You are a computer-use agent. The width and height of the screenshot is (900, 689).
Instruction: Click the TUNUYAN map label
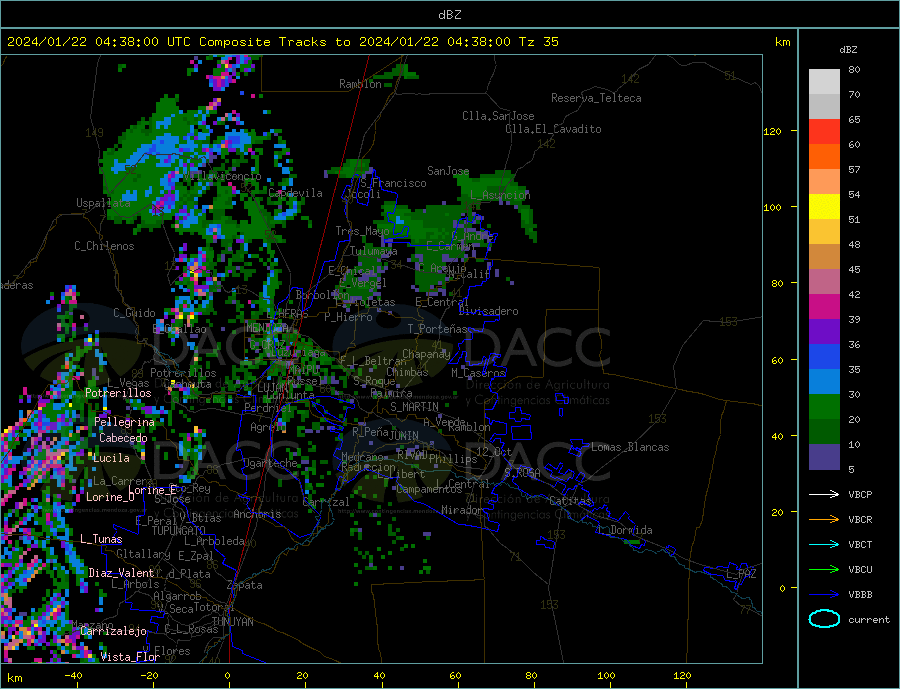tap(232, 622)
